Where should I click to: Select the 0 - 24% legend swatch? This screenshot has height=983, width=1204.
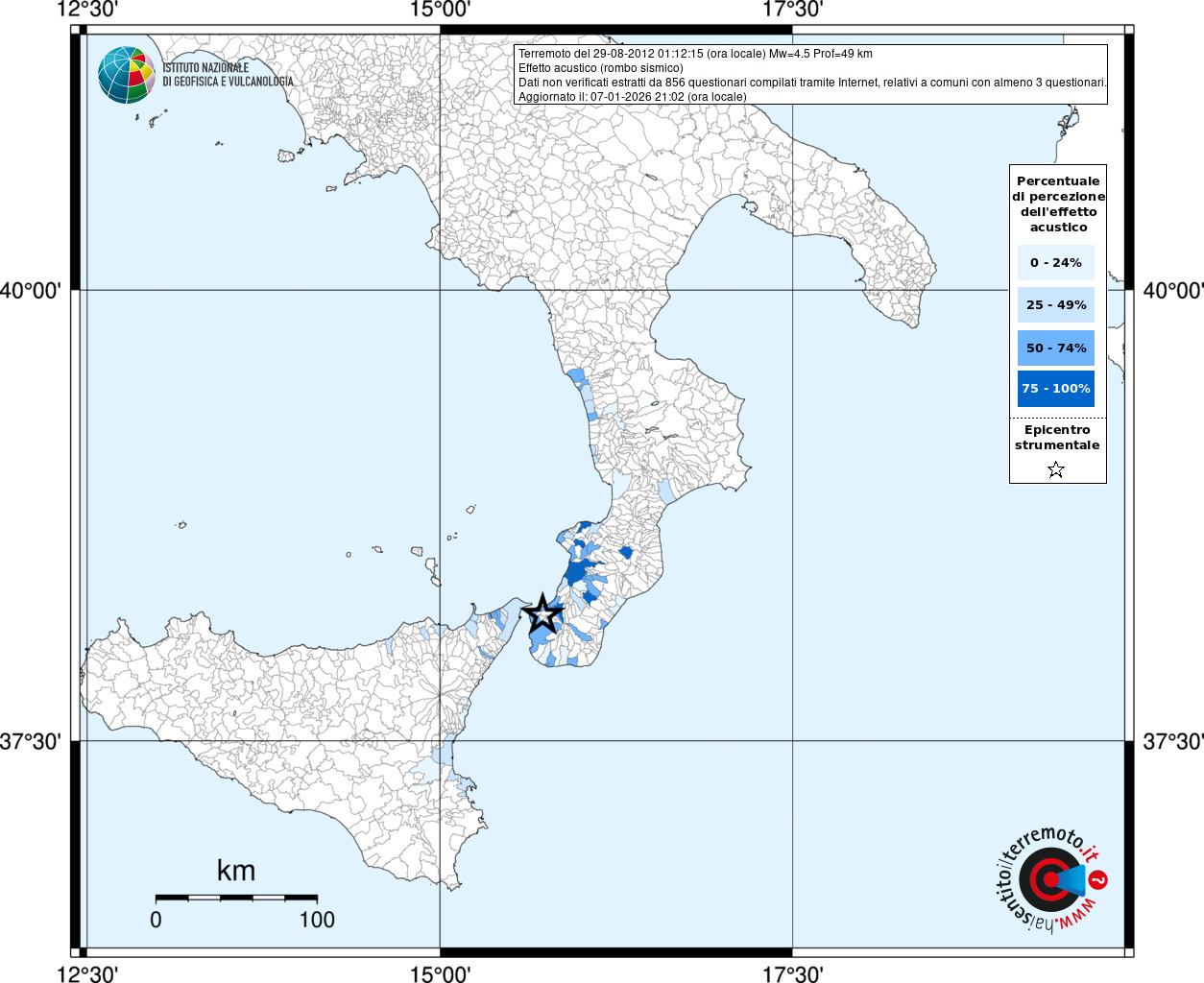coord(1055,262)
